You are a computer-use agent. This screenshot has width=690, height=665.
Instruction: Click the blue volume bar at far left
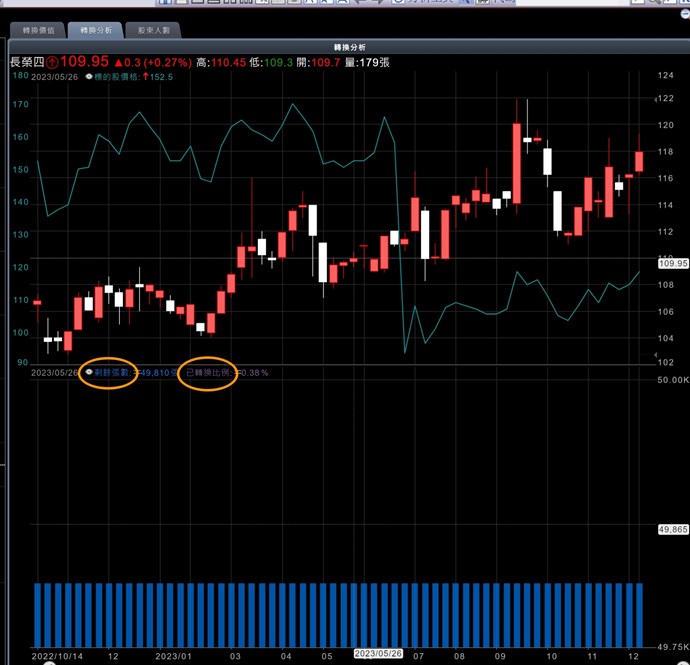tap(39, 613)
